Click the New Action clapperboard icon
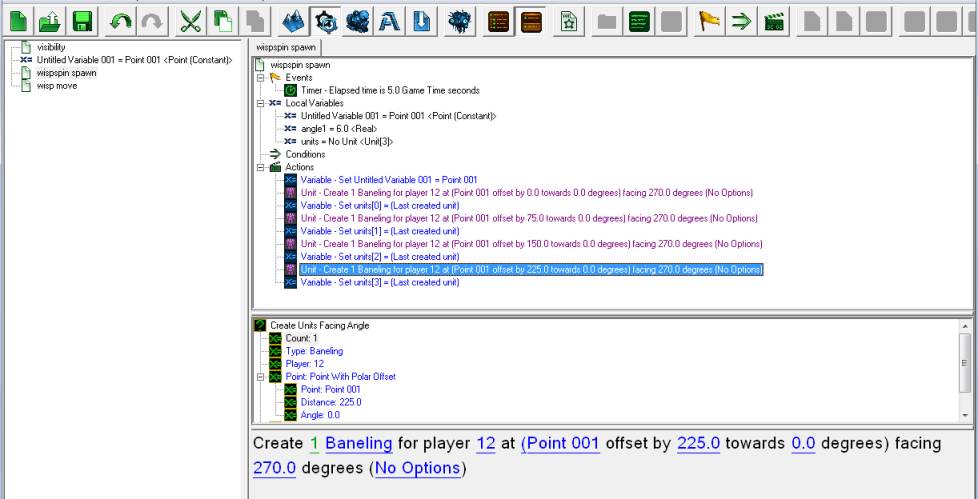The image size is (978, 499). point(773,20)
